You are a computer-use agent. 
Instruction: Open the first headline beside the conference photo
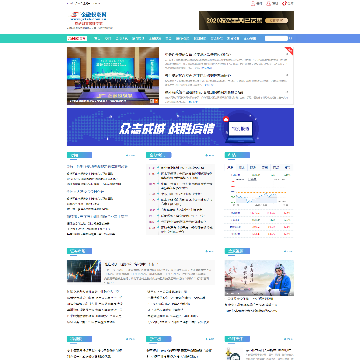point(198,54)
